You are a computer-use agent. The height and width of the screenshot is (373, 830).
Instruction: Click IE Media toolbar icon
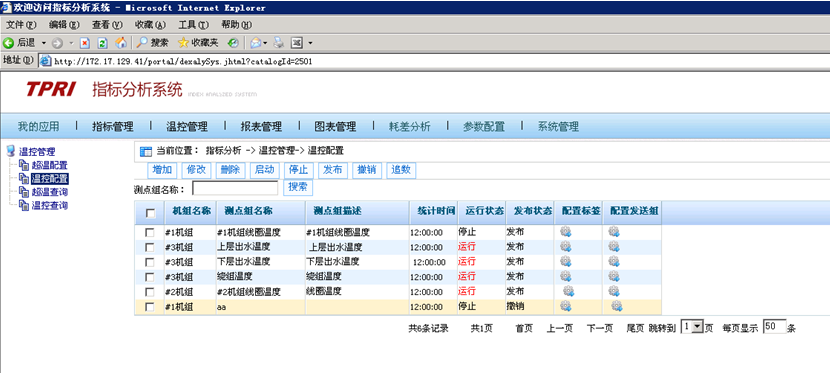pyautogui.click(x=233, y=43)
